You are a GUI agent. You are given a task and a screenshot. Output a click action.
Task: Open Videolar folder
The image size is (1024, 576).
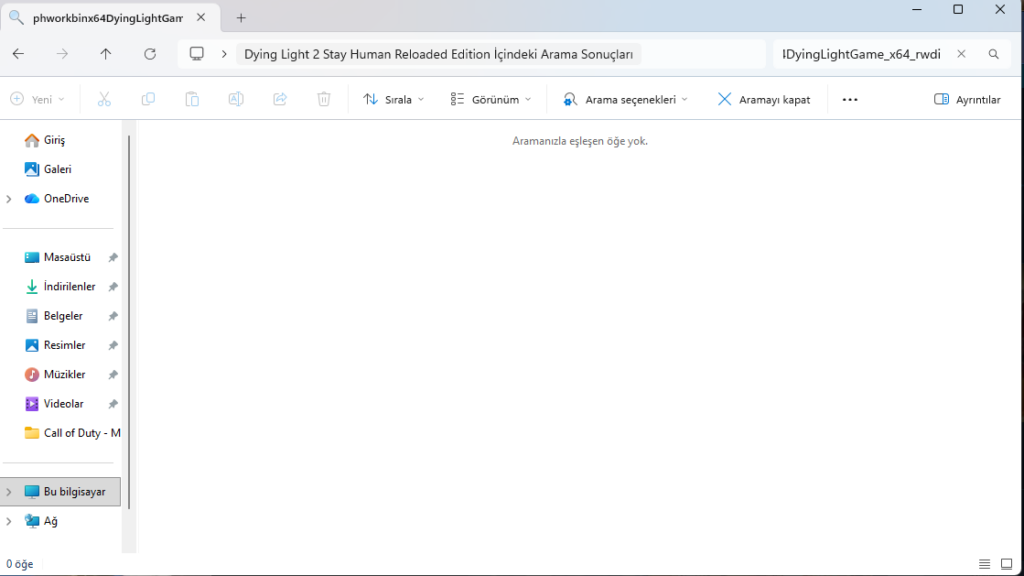tap(63, 404)
